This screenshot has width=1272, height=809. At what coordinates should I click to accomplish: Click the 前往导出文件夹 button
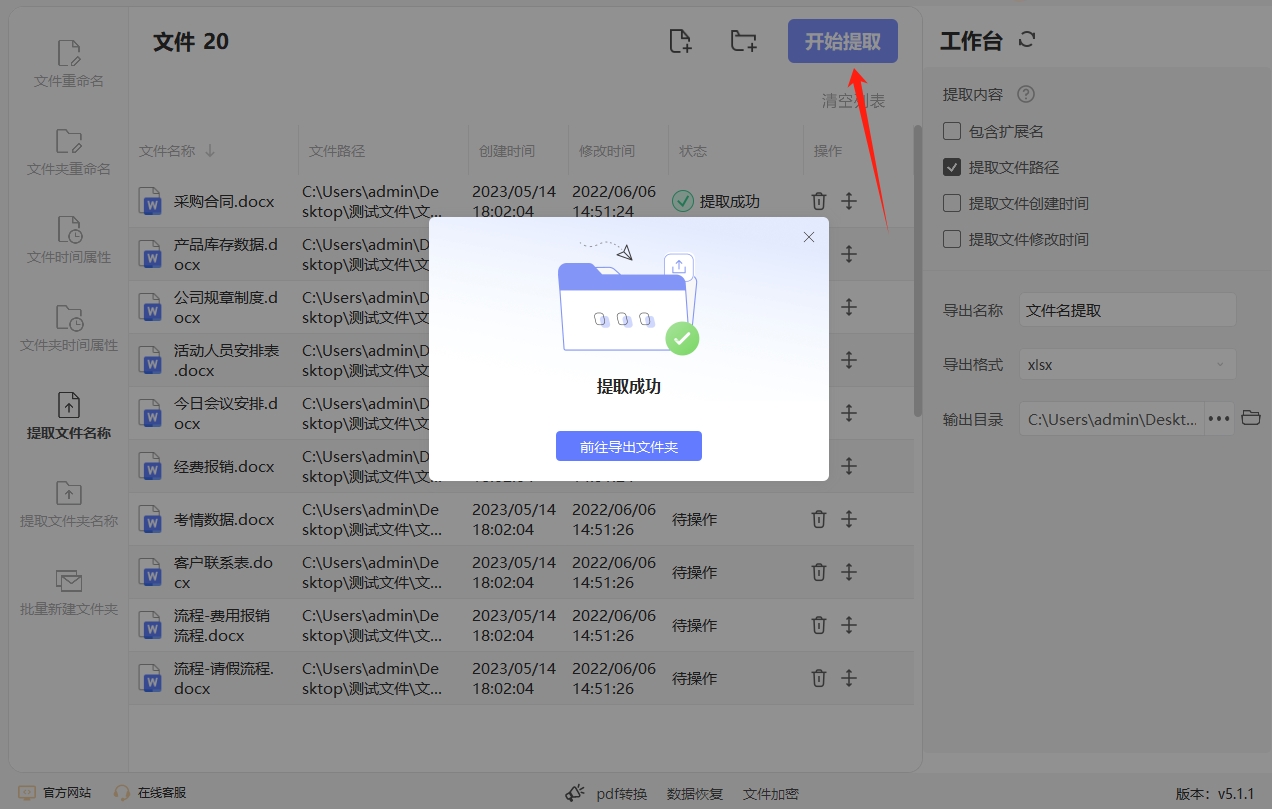point(629,446)
